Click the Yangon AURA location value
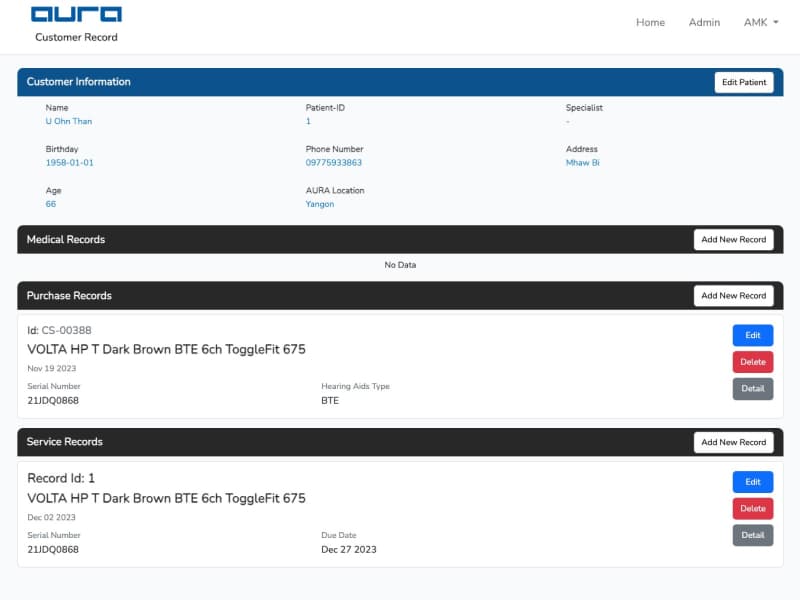The image size is (800, 600). (320, 204)
